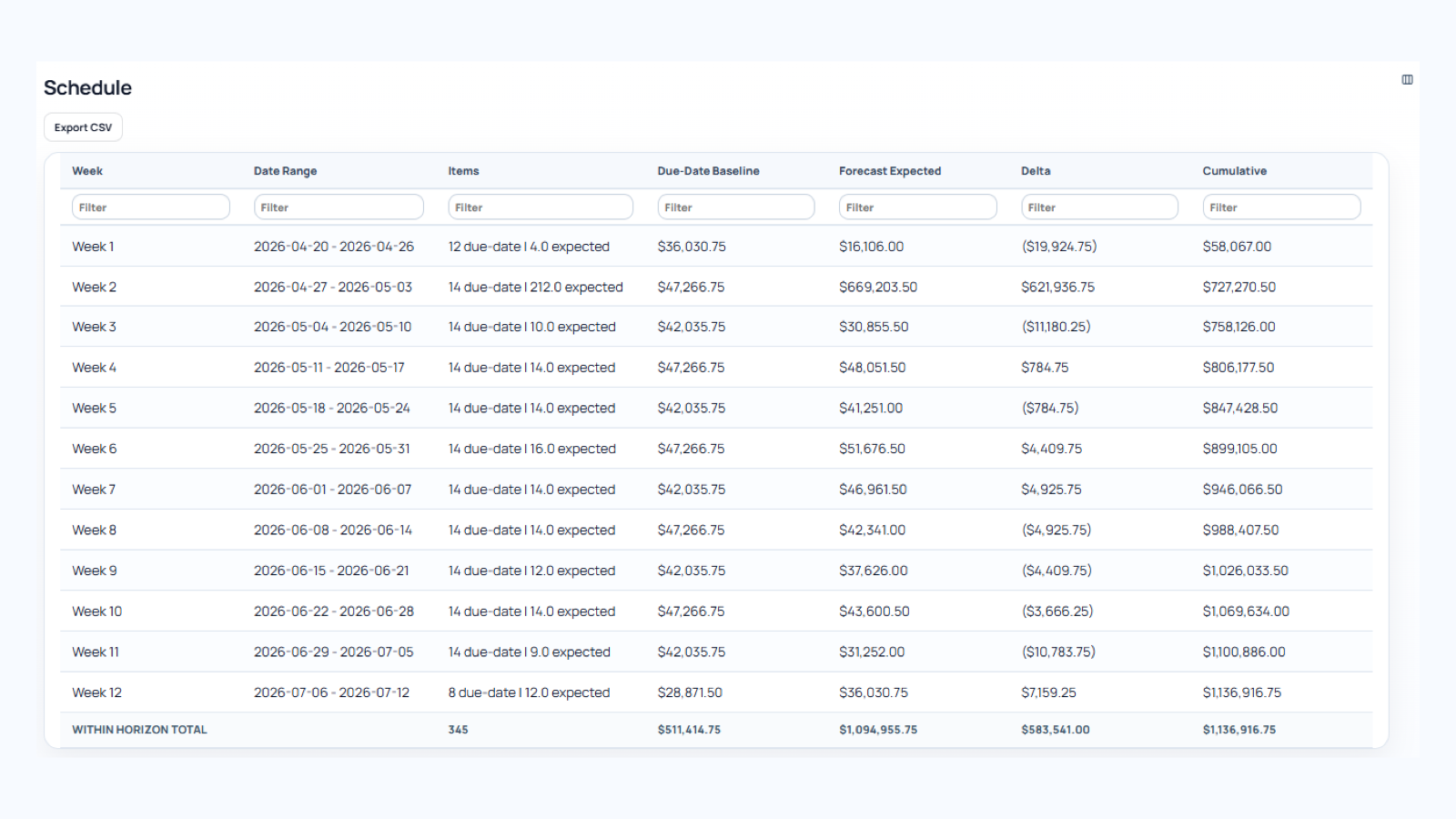This screenshot has height=819, width=1456.
Task: Click baseline value $28,871.50 in Week 12
Action: point(690,693)
